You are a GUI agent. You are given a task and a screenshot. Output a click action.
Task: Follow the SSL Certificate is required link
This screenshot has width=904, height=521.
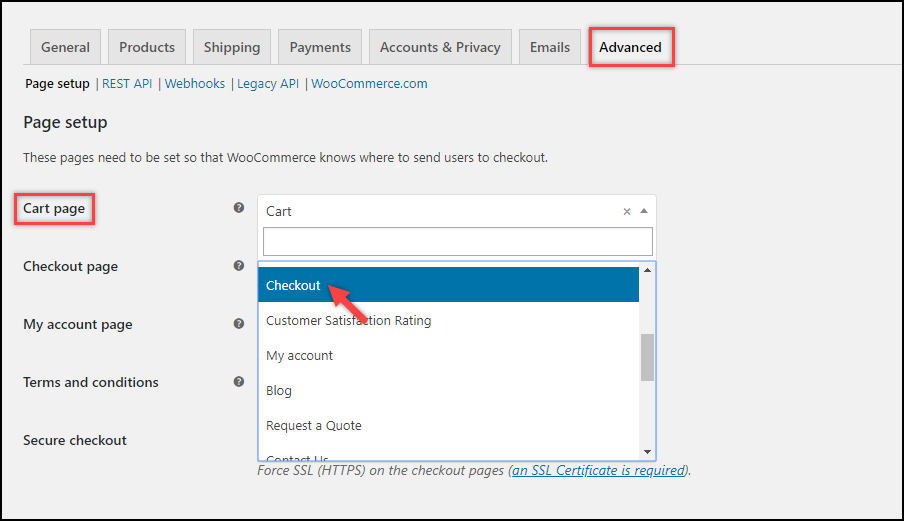598,470
